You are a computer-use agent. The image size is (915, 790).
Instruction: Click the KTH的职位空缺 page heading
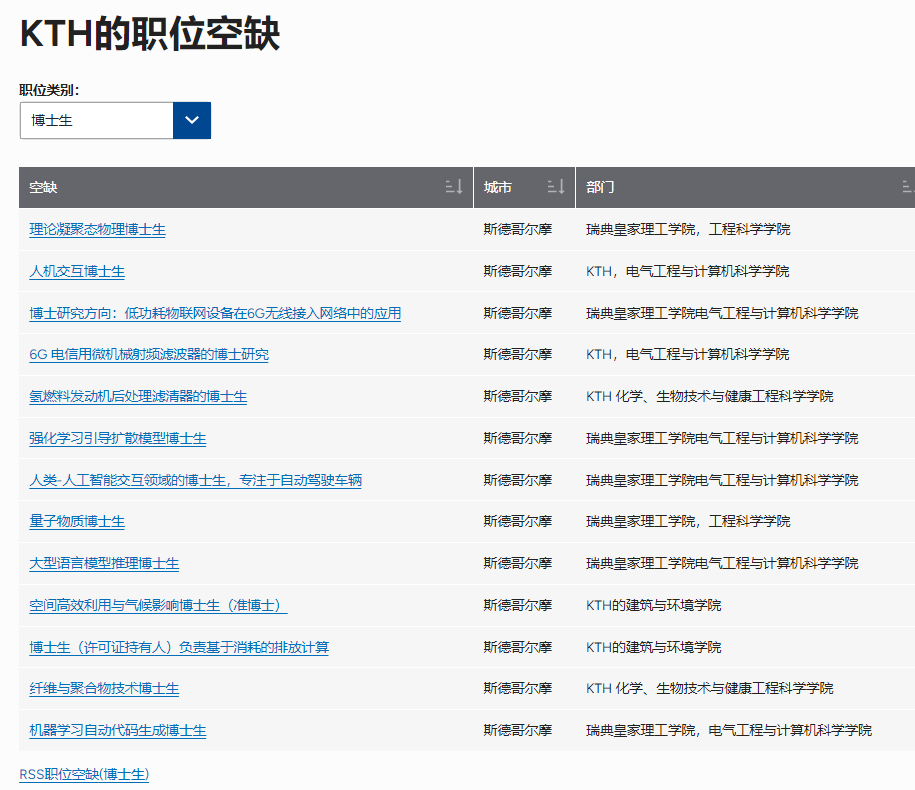(150, 34)
